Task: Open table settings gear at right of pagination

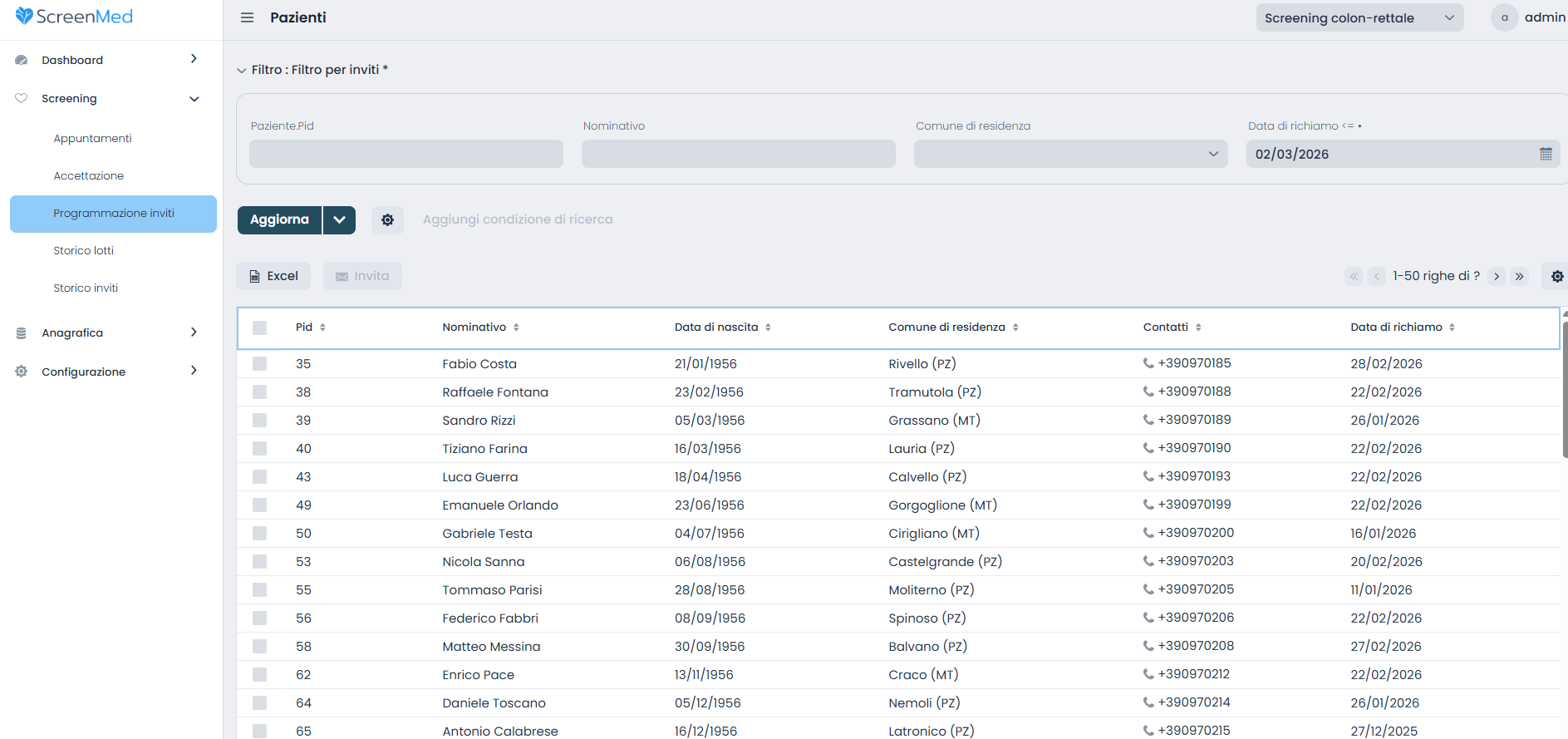Action: [1556, 276]
